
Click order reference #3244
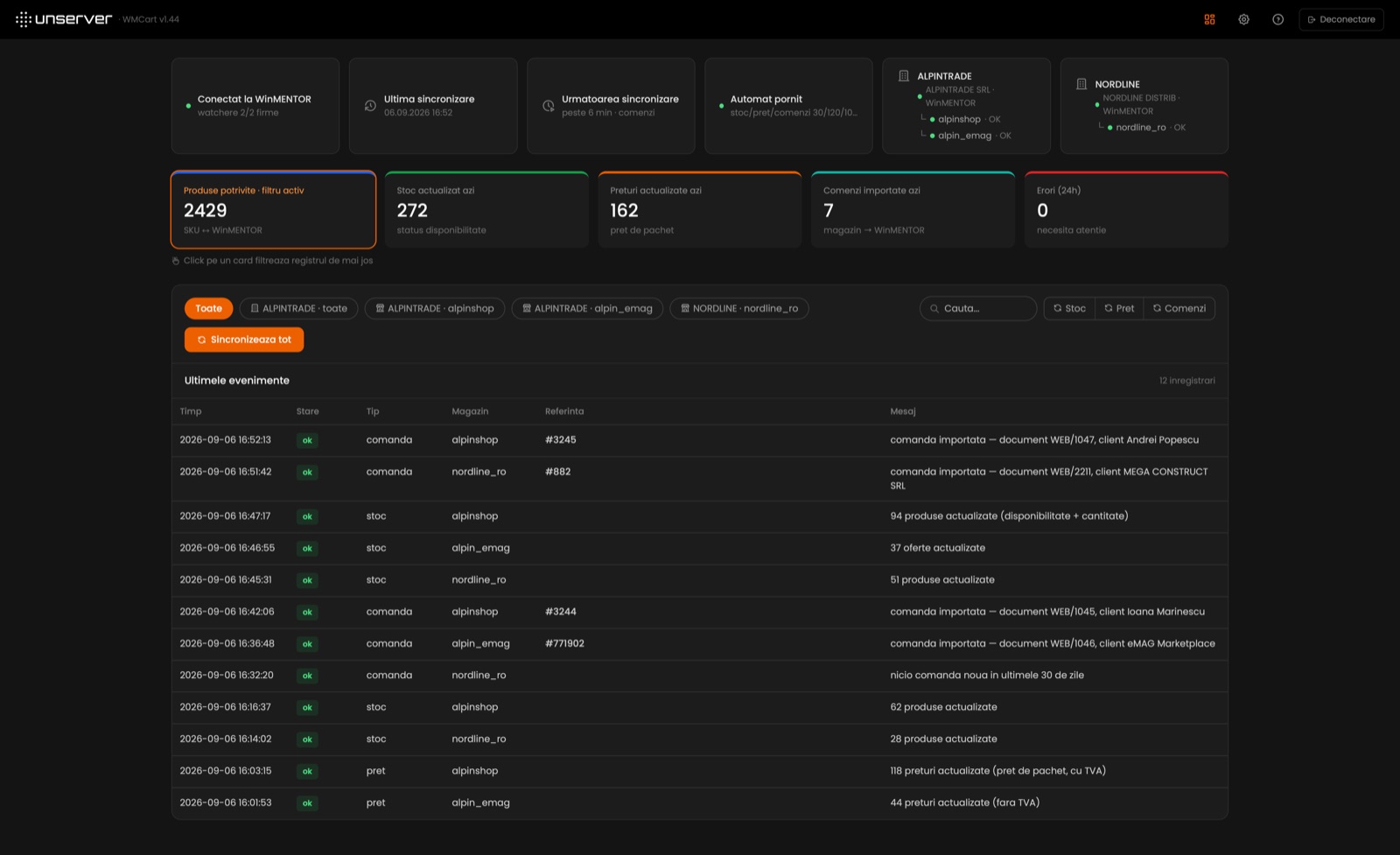point(561,612)
